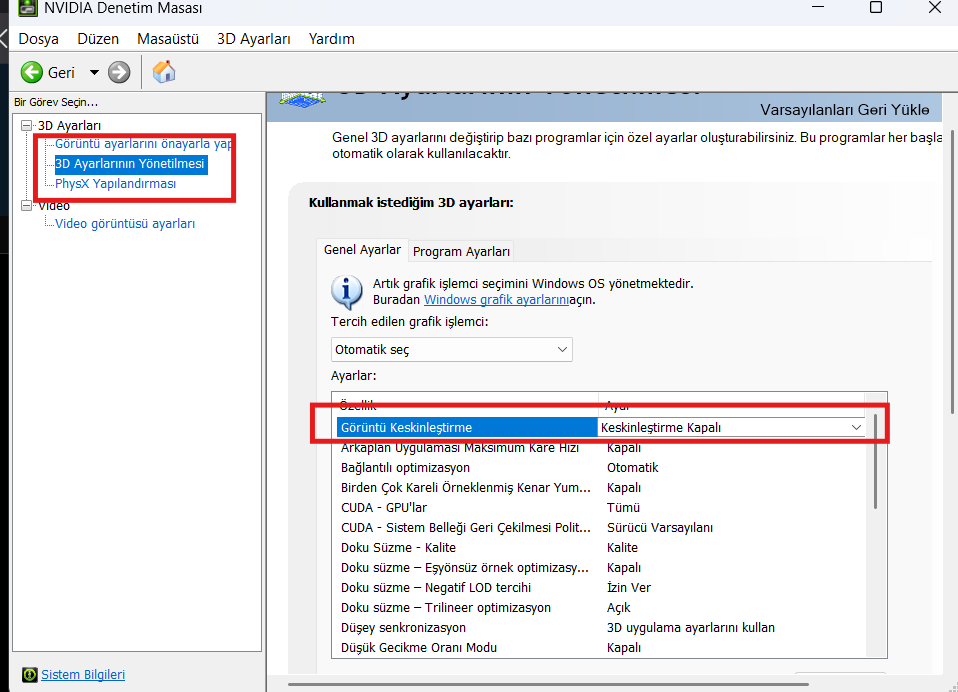This screenshot has height=692, width=958.
Task: Click the blue info icon in Genel Ayarlar
Action: [x=346, y=292]
